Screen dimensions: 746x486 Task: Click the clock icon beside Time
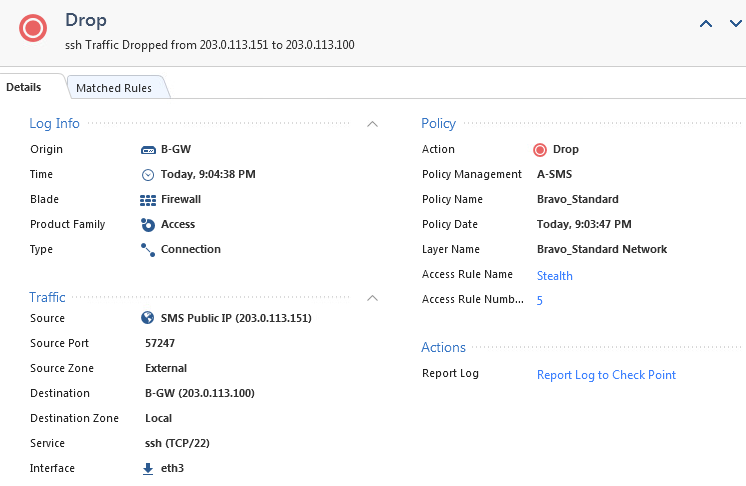tap(148, 175)
